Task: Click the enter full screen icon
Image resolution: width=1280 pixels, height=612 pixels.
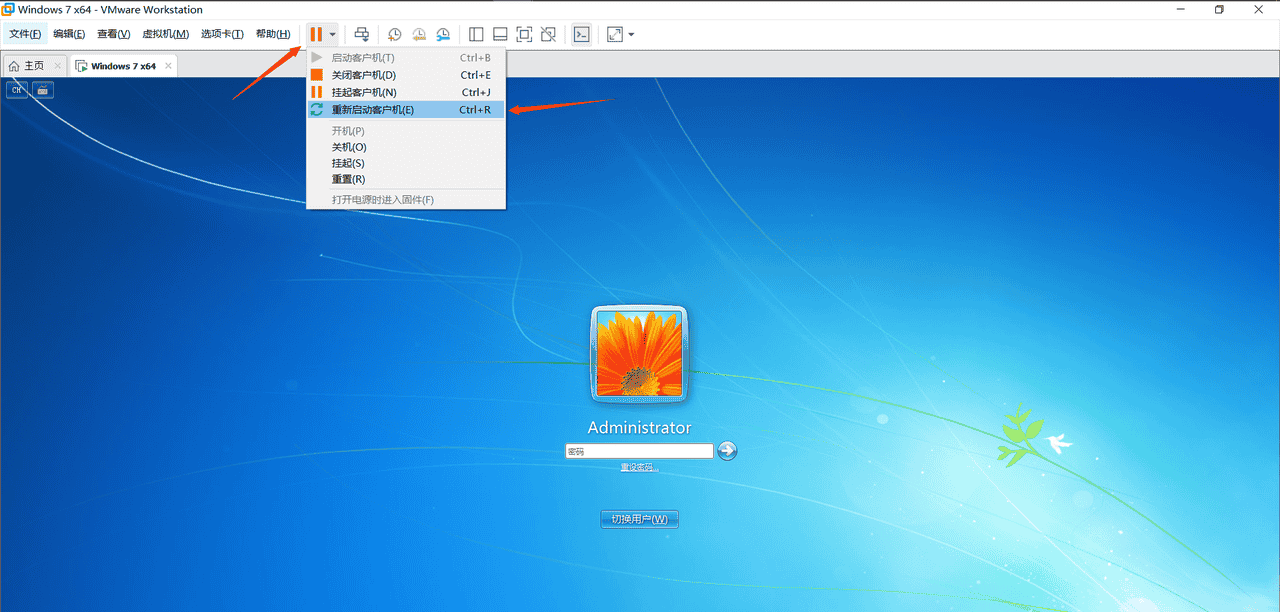Action: (x=523, y=33)
